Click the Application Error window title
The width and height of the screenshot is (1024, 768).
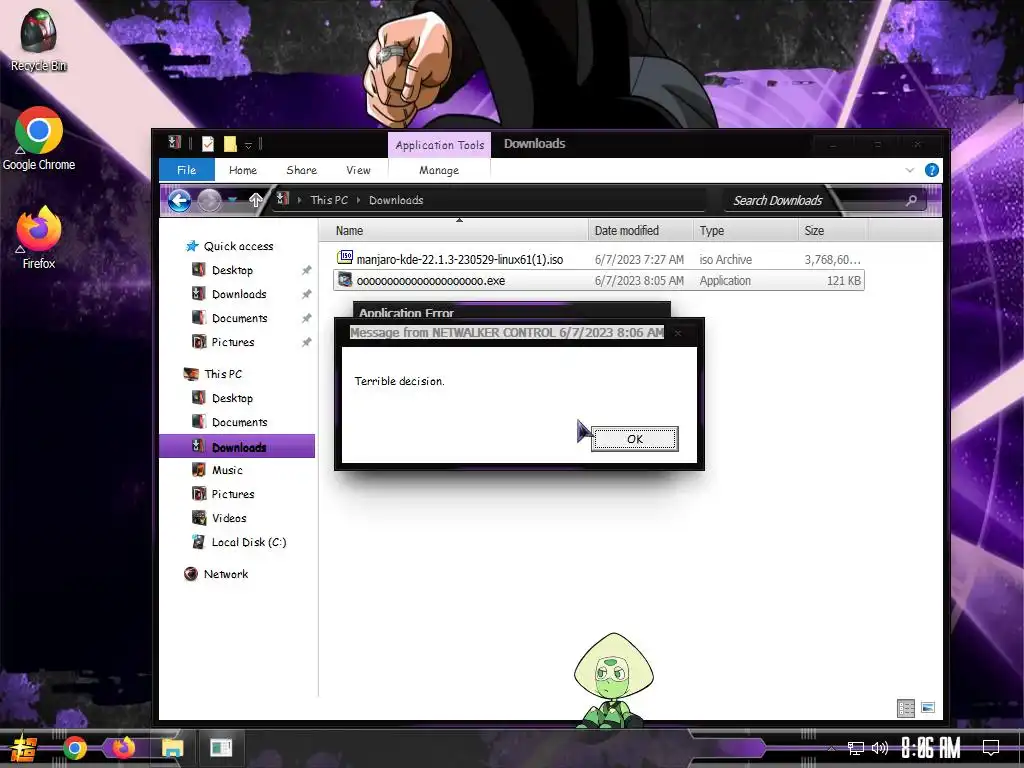point(406,313)
